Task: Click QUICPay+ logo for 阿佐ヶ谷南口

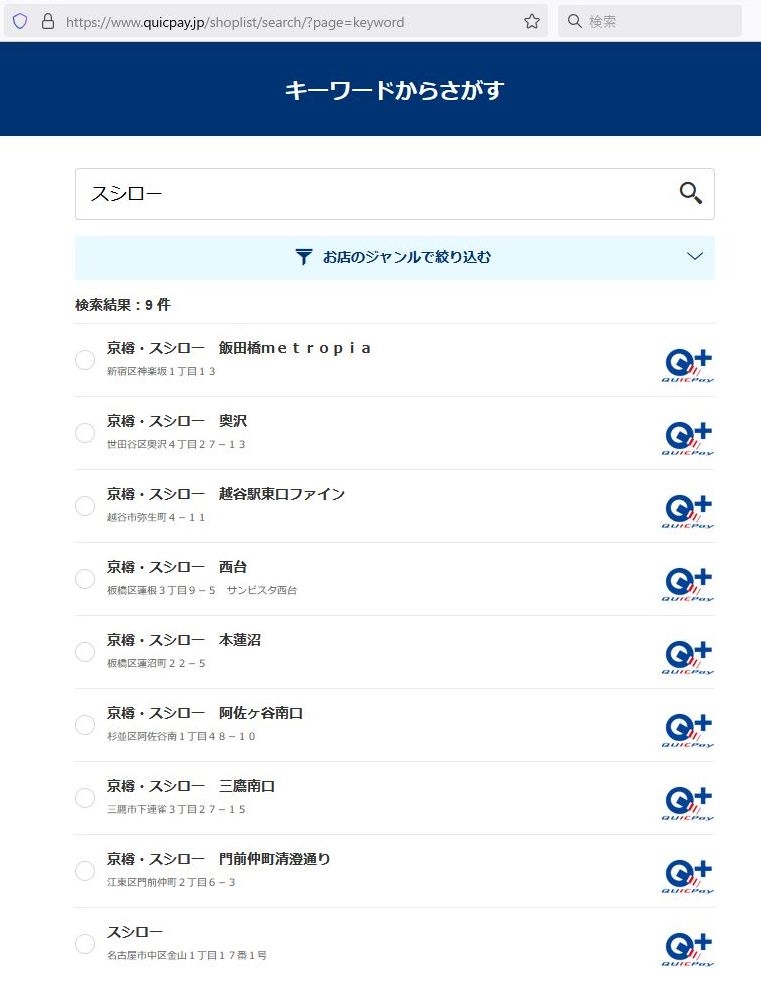Action: coord(688,730)
